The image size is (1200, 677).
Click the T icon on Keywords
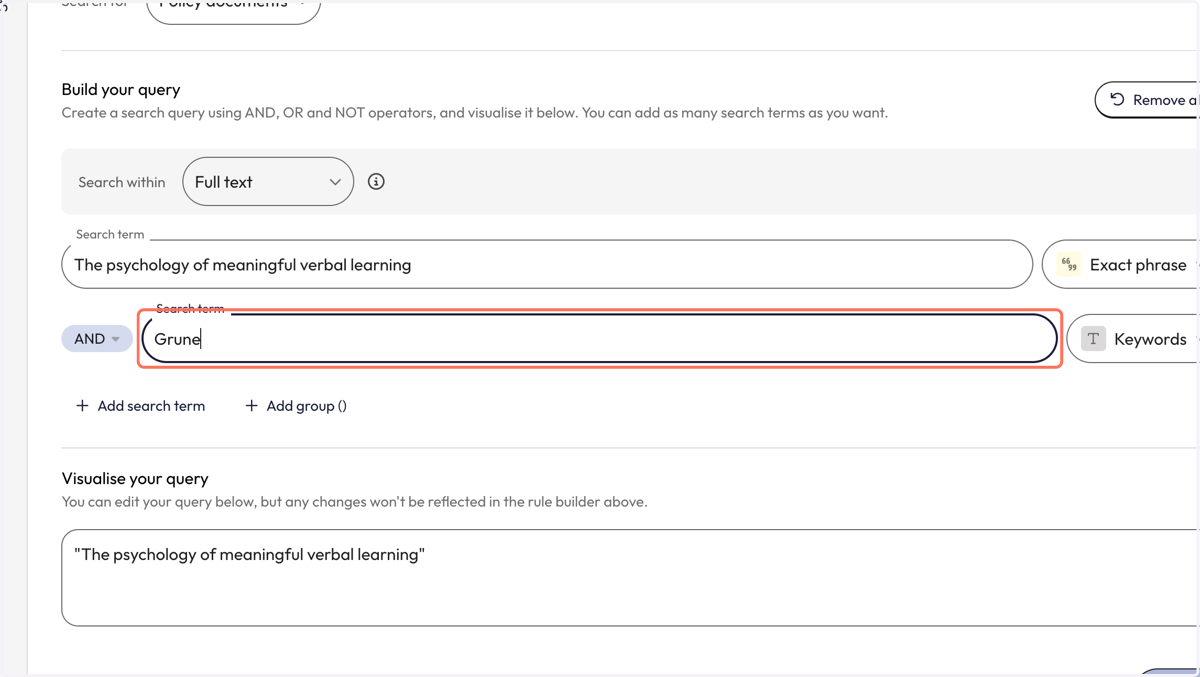click(x=1093, y=339)
